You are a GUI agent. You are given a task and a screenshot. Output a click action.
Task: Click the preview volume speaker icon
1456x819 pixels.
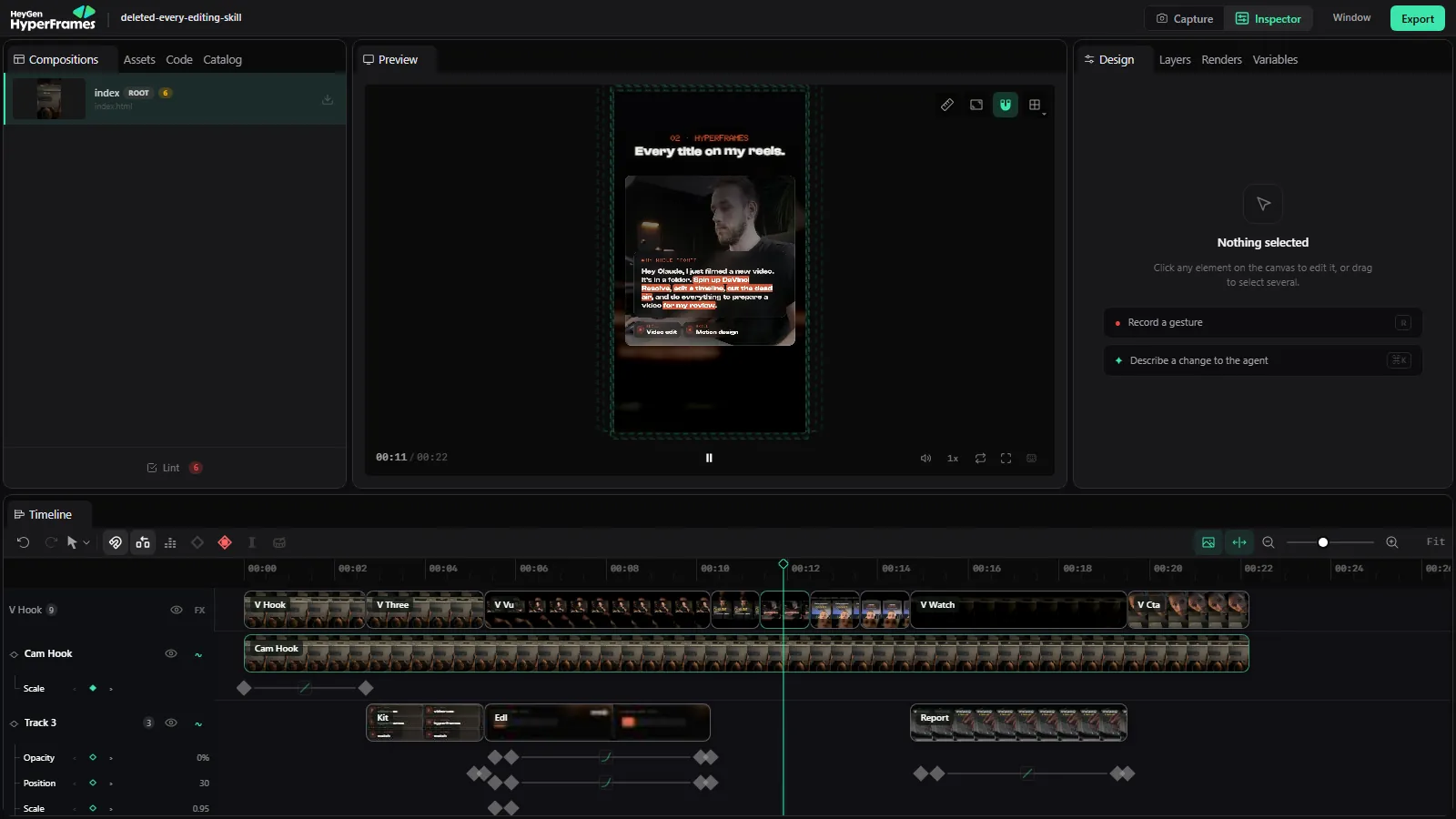point(925,458)
